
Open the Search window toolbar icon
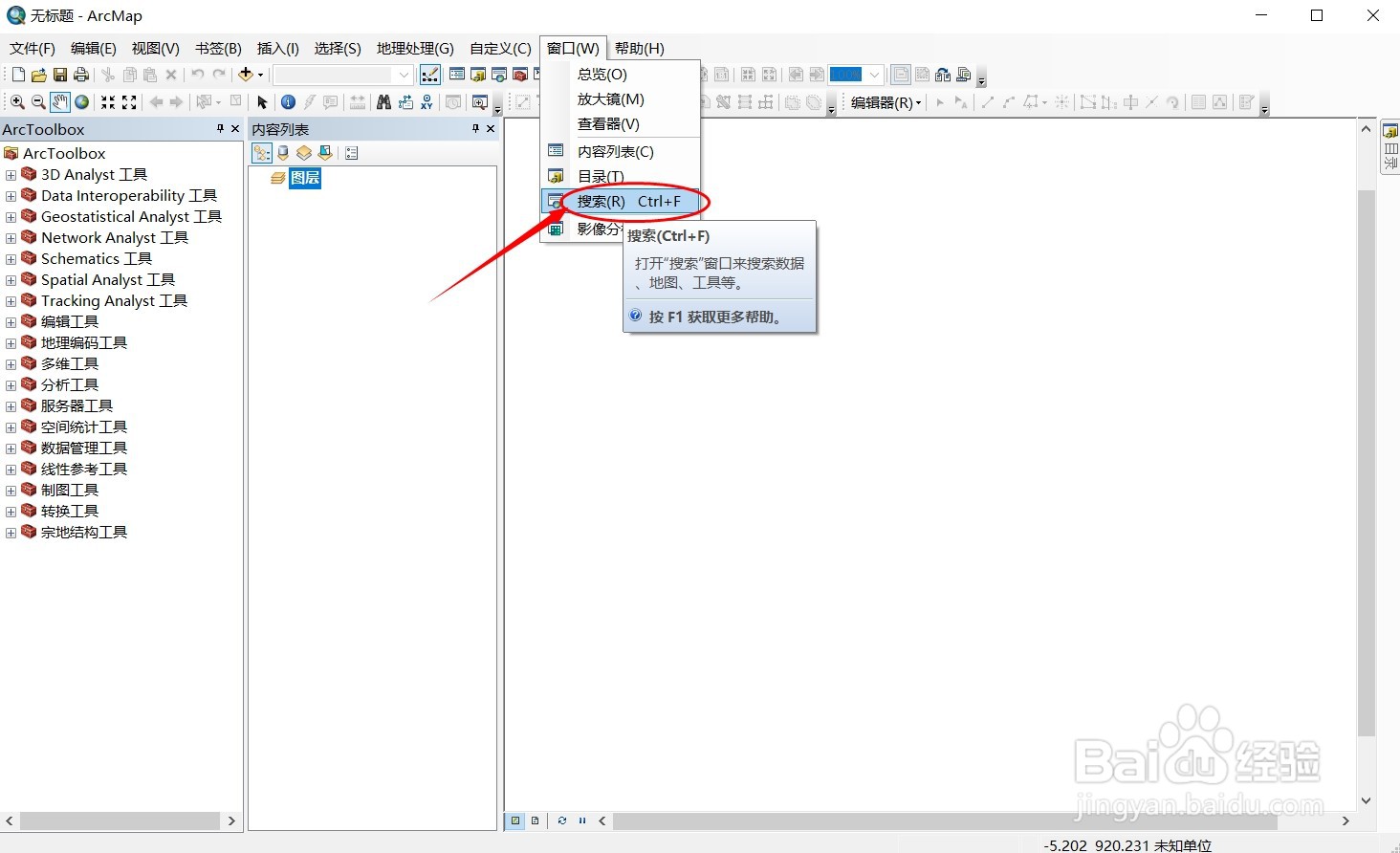tap(499, 75)
